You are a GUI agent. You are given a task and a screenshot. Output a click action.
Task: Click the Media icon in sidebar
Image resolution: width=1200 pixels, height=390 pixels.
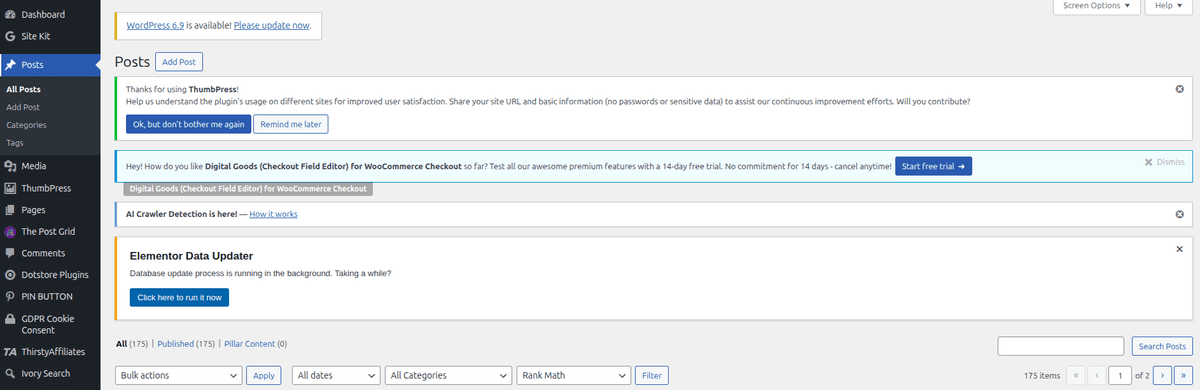(10, 166)
